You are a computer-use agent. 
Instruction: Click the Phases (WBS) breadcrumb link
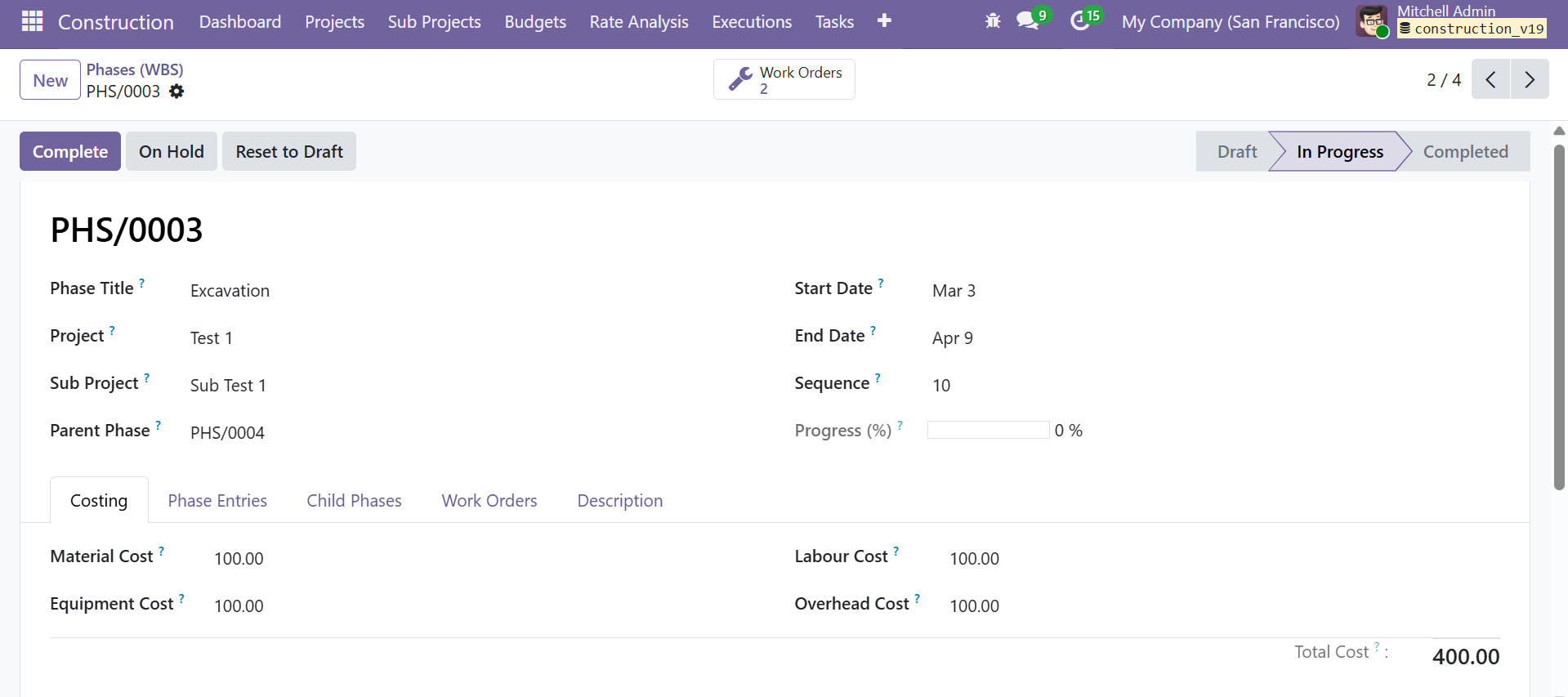click(x=135, y=69)
